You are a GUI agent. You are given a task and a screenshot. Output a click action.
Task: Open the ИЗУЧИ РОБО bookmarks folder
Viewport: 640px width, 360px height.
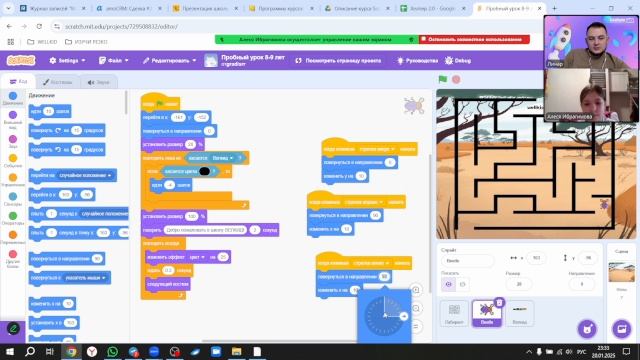(86, 42)
